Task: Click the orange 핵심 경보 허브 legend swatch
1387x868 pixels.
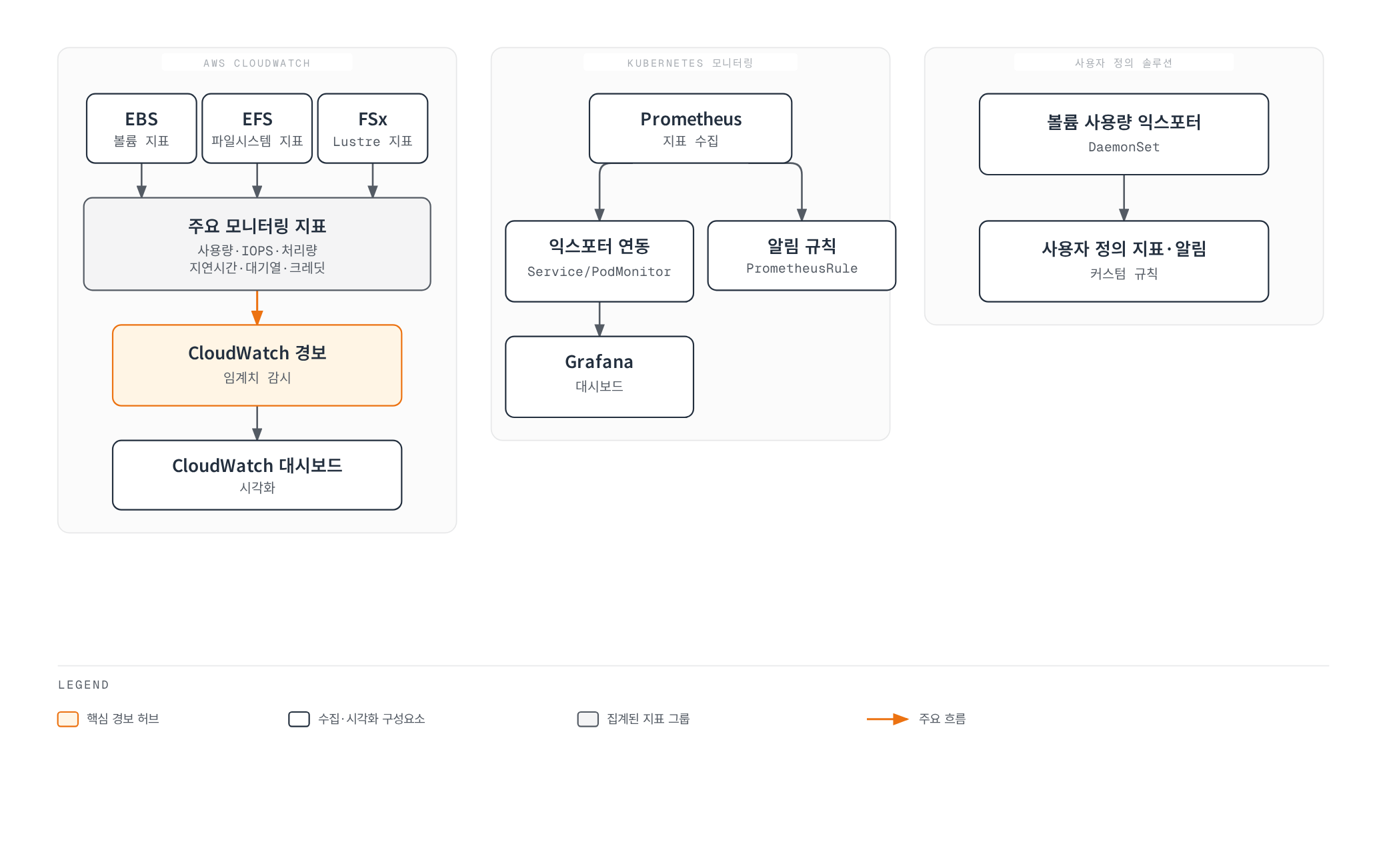Action: [x=68, y=719]
